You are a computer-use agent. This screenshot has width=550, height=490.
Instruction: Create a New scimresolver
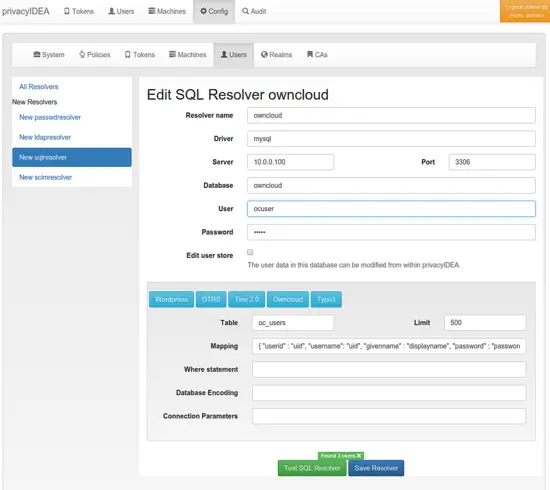[46, 177]
